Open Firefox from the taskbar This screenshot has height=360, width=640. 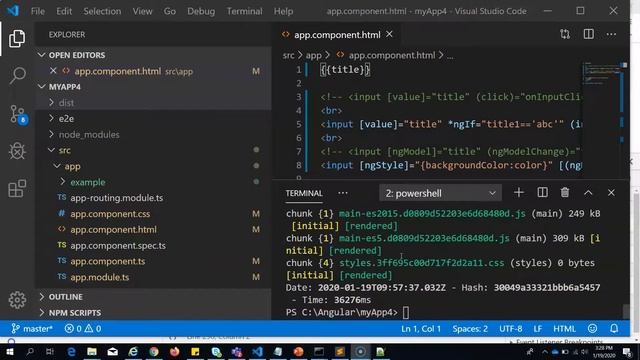click(175, 351)
